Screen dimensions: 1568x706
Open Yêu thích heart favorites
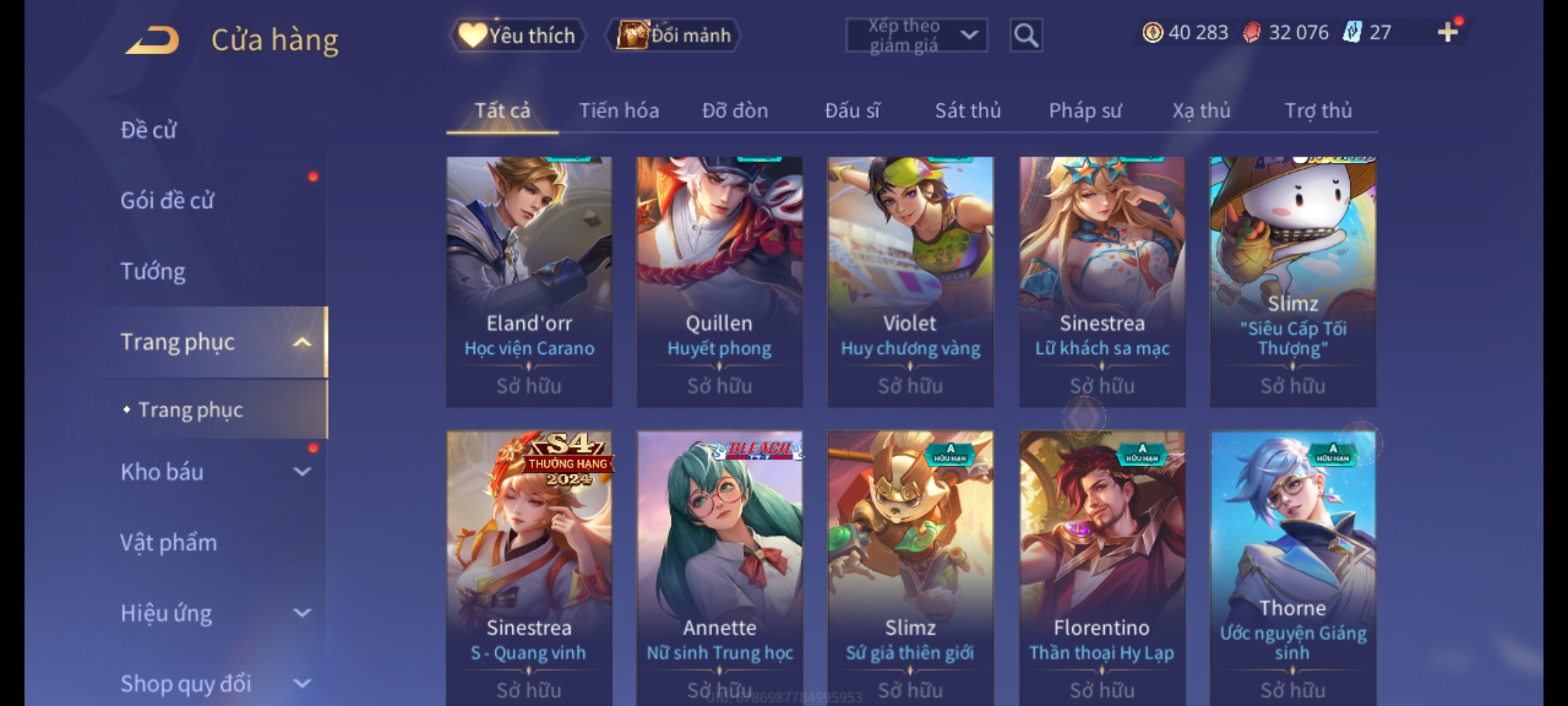pos(517,35)
